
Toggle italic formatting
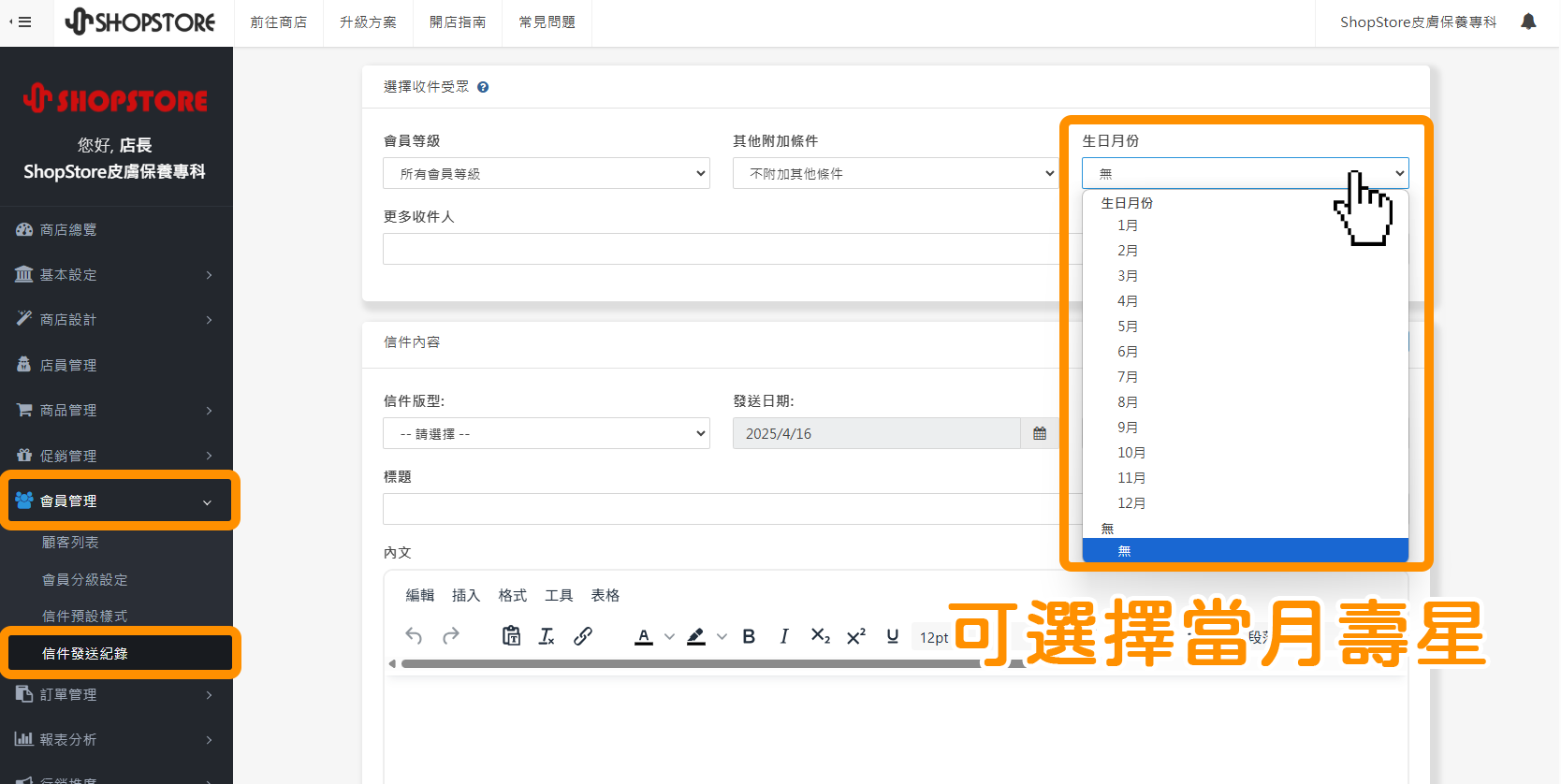784,636
